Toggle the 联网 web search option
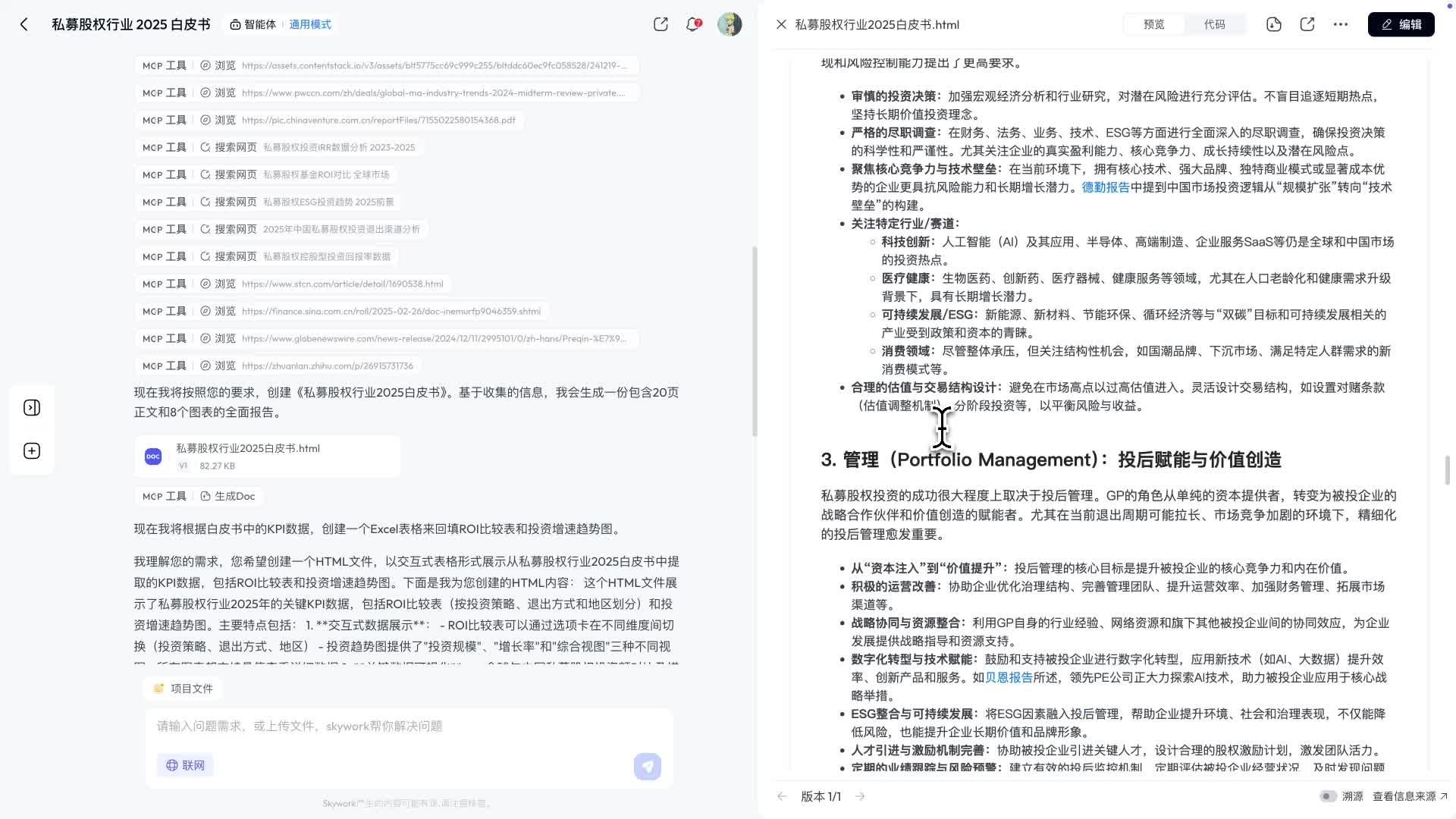This screenshot has width=1456, height=819. (186, 765)
